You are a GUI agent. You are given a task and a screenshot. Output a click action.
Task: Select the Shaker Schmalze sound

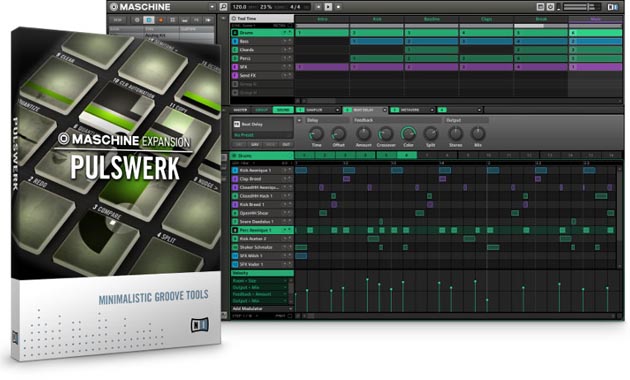(262, 247)
